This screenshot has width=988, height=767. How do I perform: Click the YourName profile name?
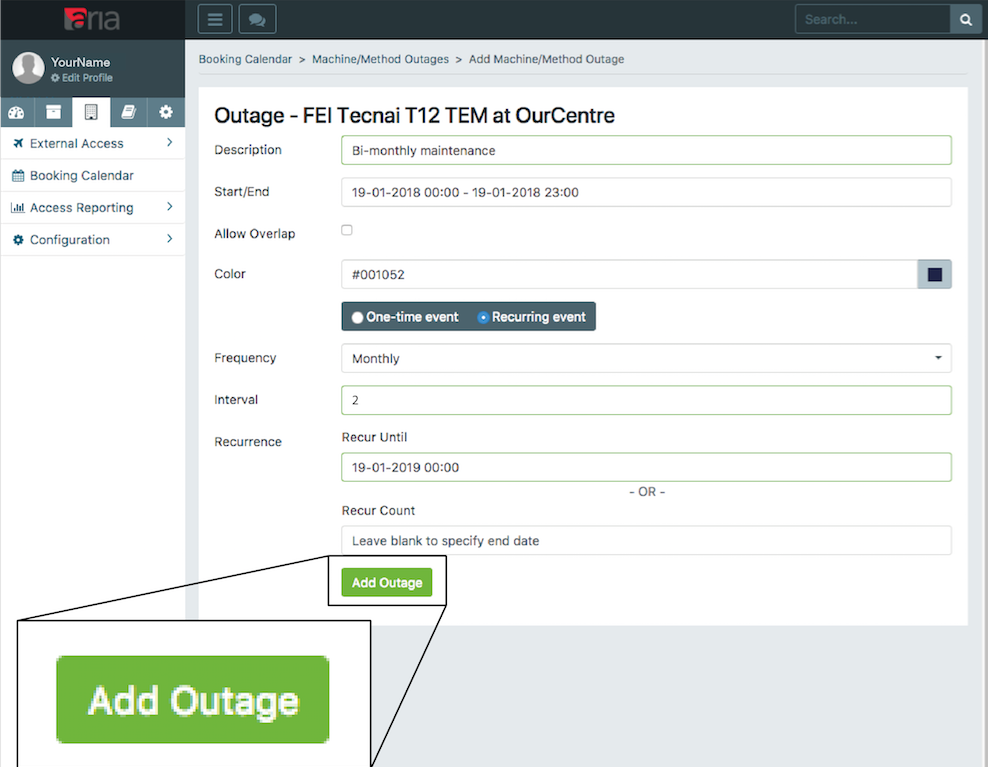pos(81,62)
